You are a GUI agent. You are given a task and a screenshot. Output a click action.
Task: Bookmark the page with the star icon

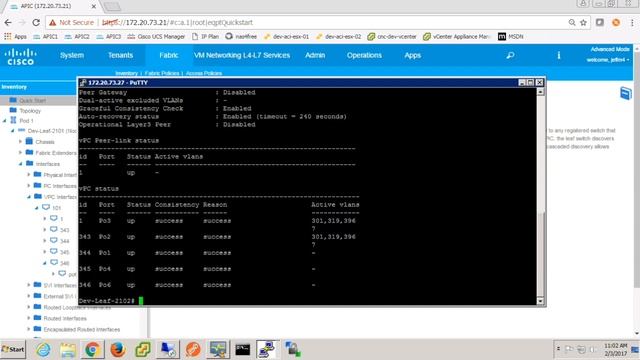pyautogui.click(x=583, y=22)
